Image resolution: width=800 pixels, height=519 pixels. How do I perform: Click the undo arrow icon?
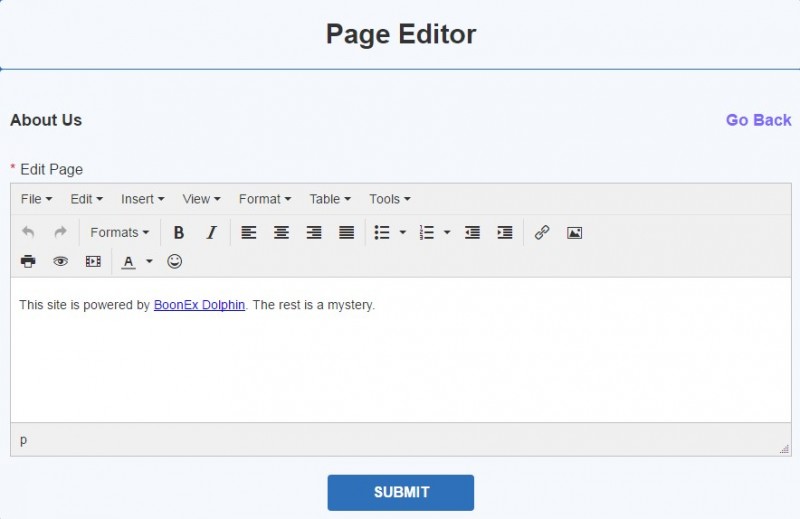28,233
